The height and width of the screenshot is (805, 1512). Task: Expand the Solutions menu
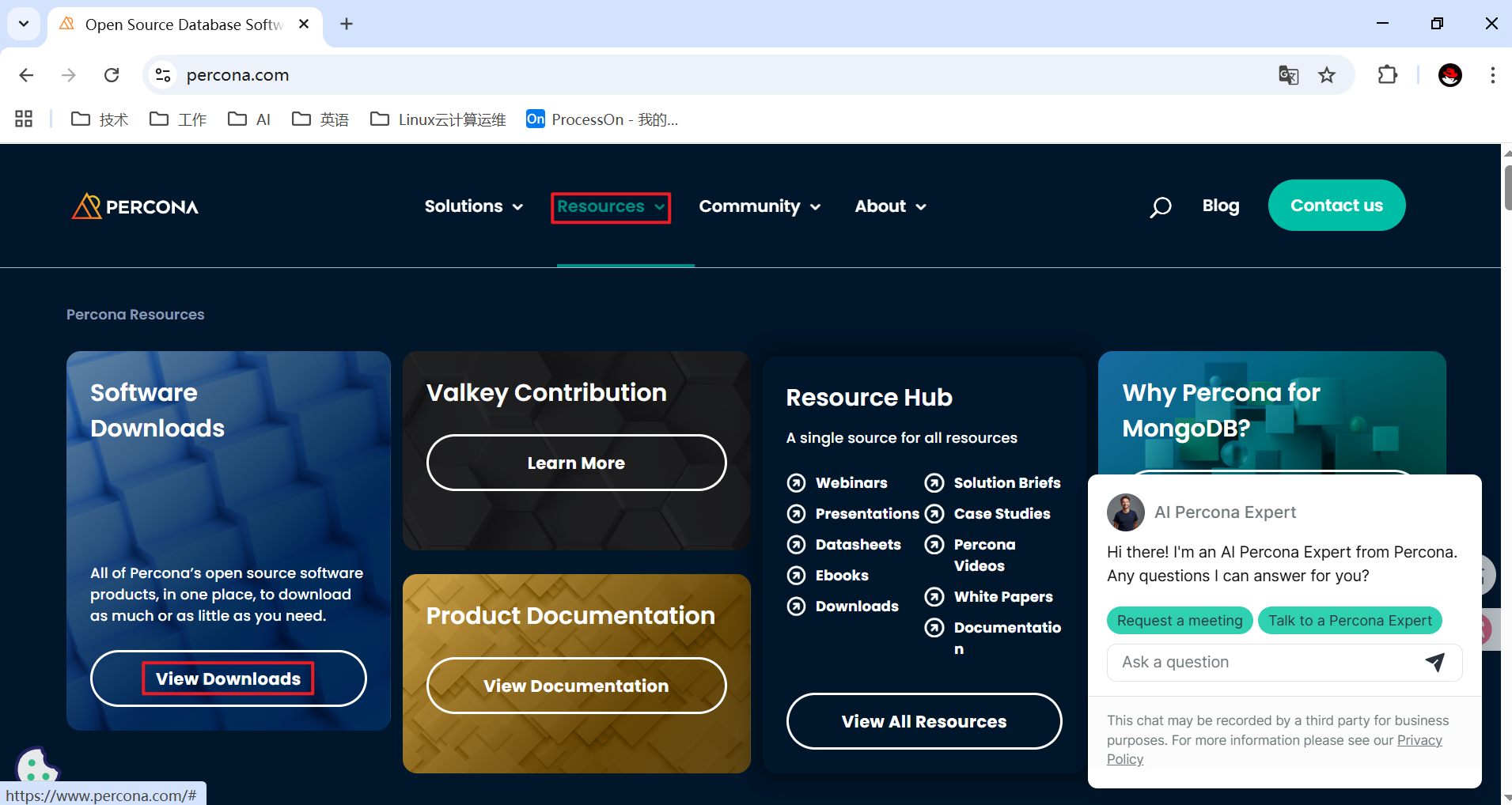pos(473,206)
